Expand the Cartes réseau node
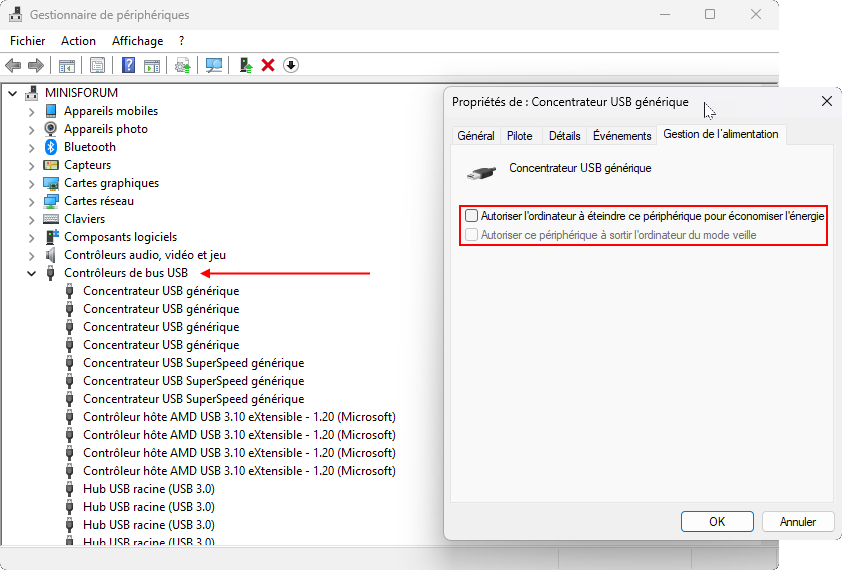This screenshot has height=570, width=842. point(32,201)
